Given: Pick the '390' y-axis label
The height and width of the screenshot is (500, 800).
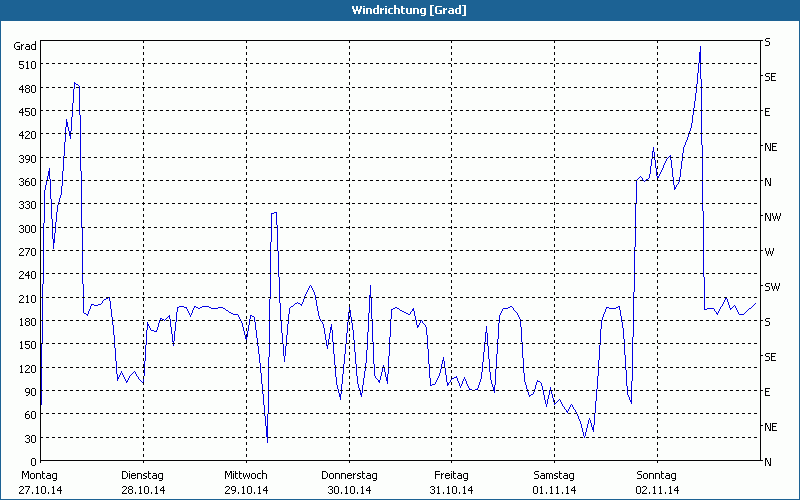Looking at the screenshot, I should click(x=28, y=159).
